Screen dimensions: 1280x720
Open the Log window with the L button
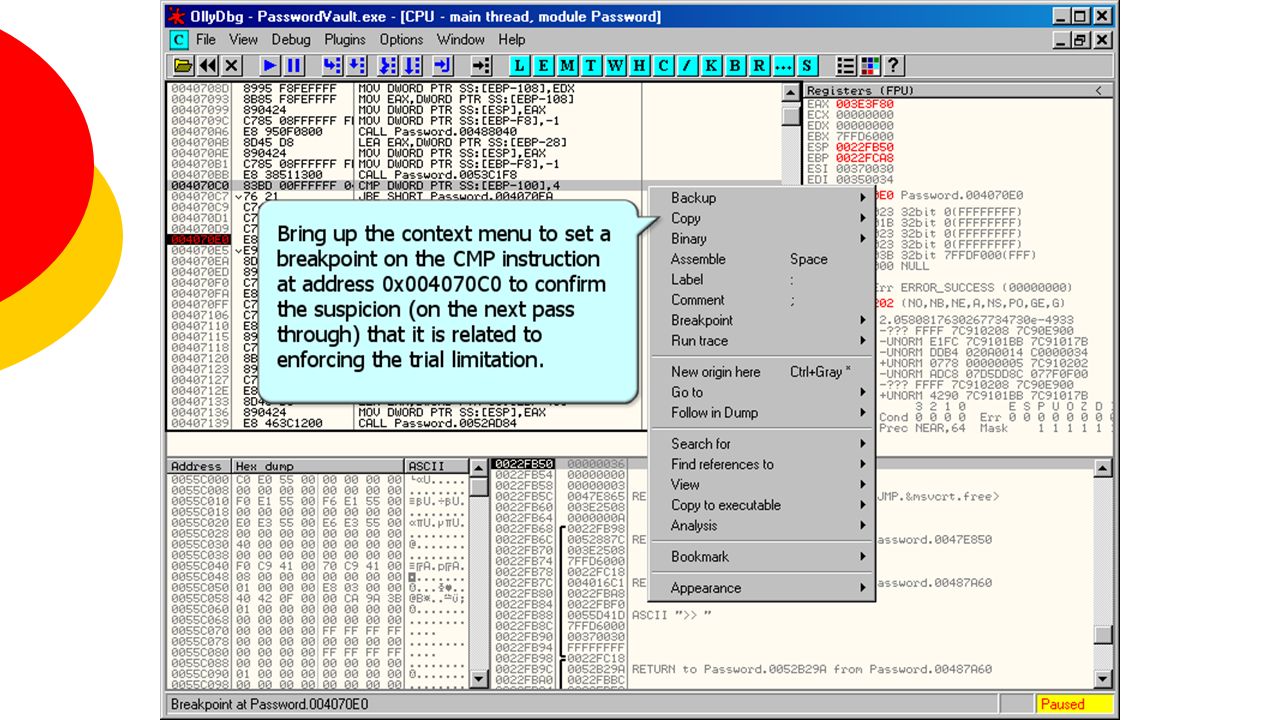click(x=520, y=66)
